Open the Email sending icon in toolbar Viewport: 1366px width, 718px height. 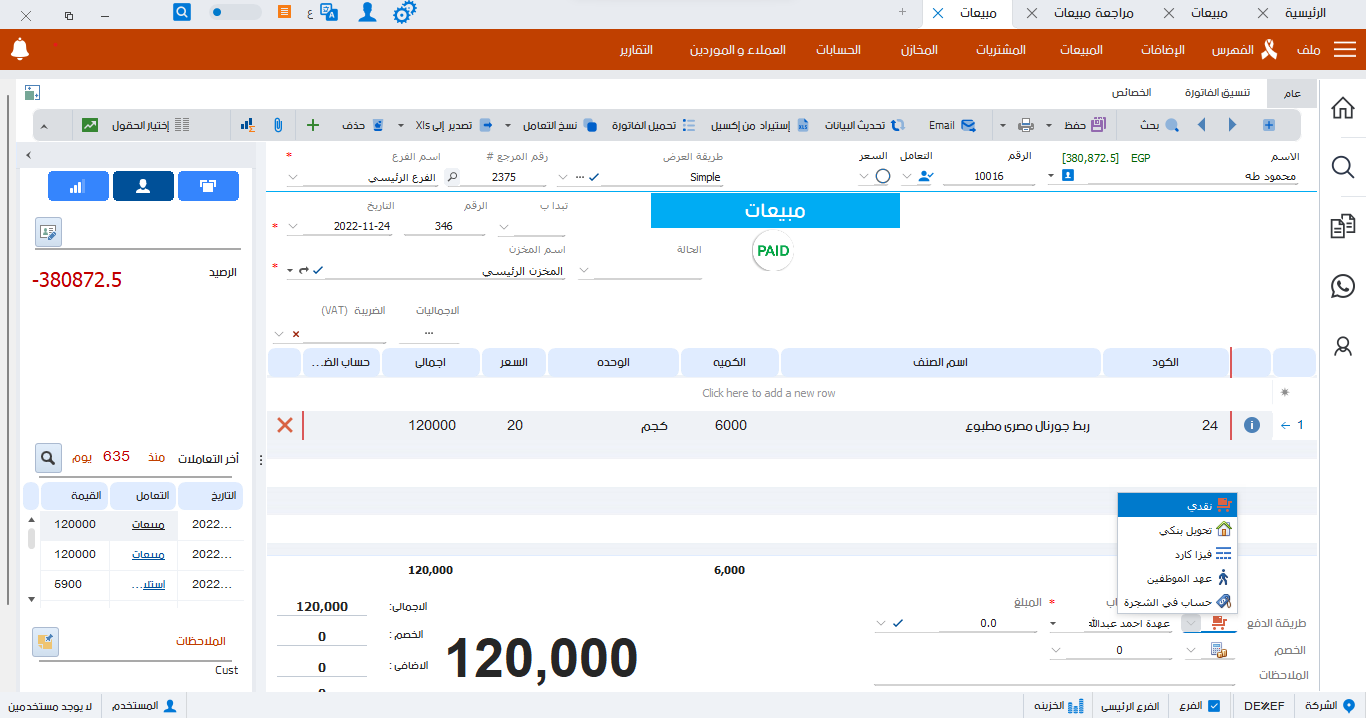pyautogui.click(x=968, y=124)
